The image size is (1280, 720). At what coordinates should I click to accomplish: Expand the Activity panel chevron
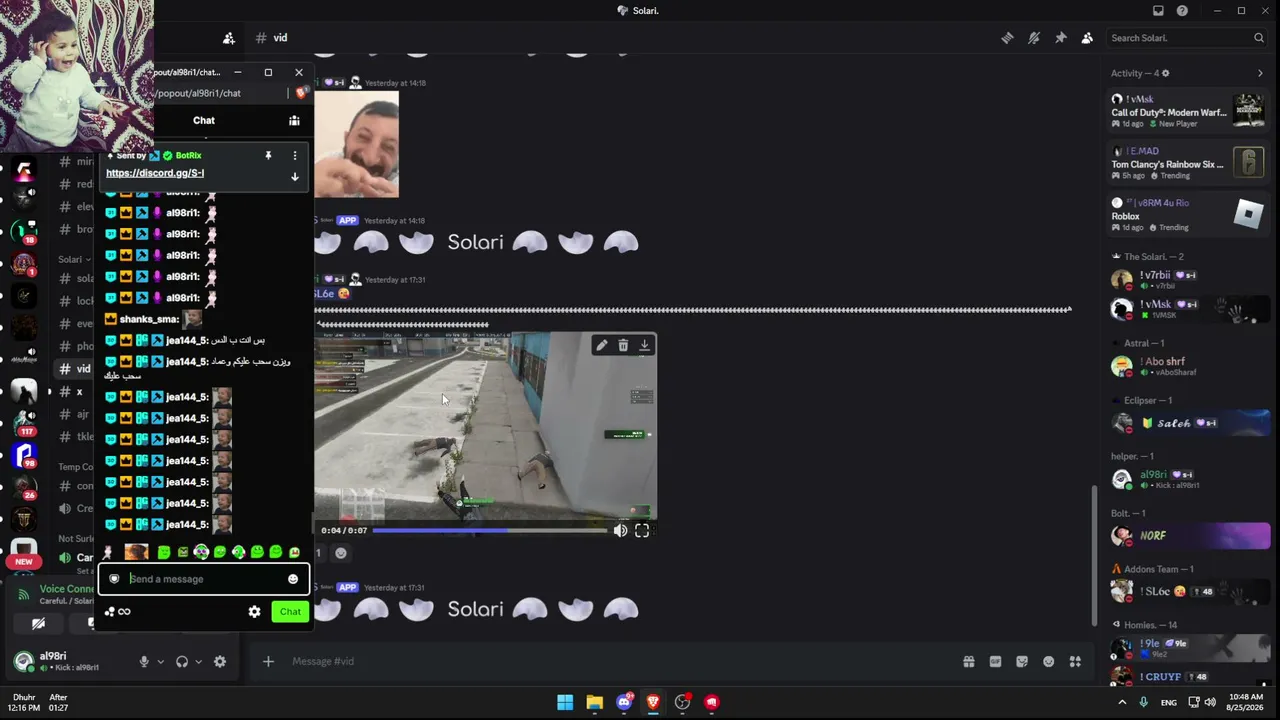coord(1260,73)
